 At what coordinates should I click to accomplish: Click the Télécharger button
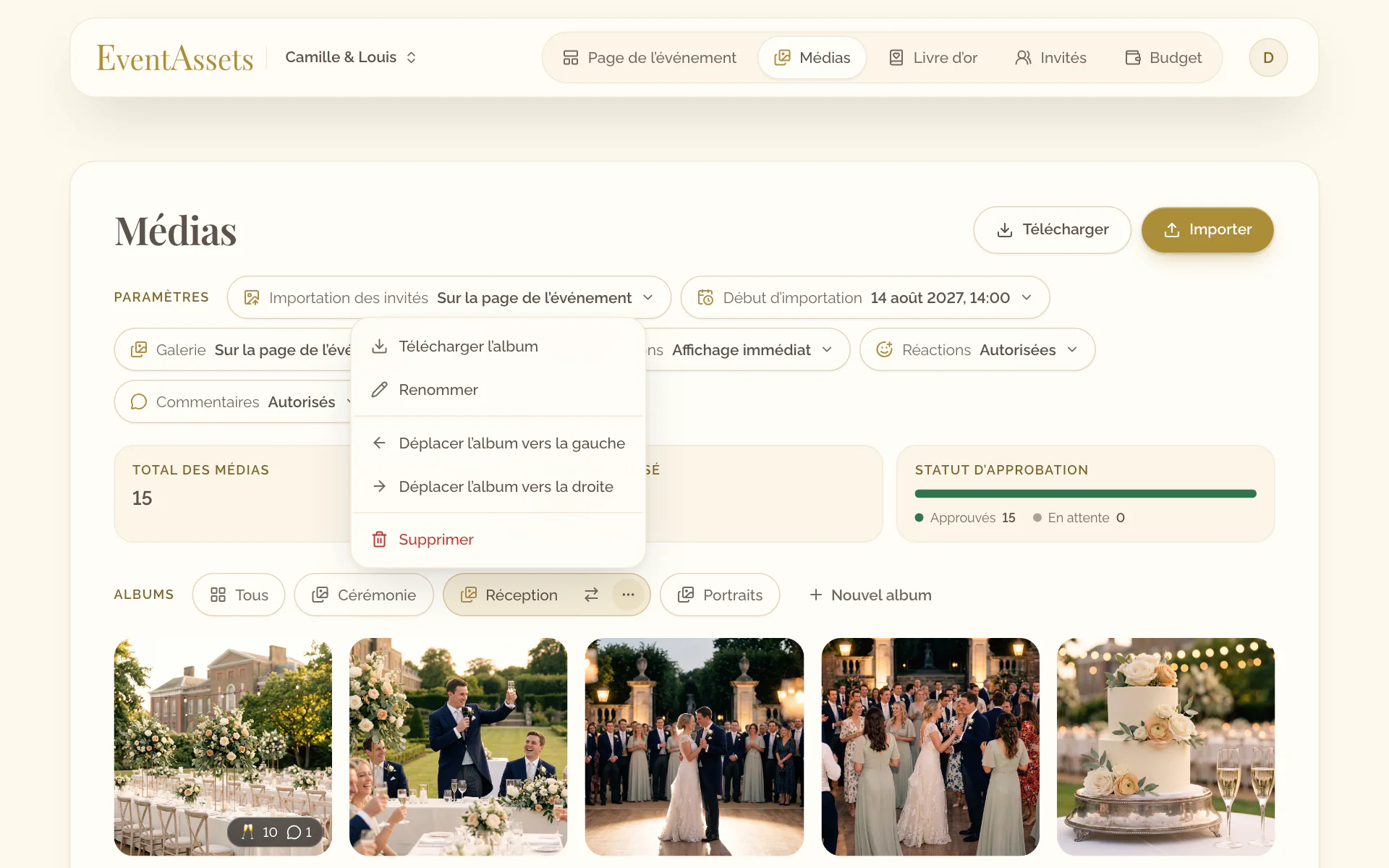pos(1052,229)
